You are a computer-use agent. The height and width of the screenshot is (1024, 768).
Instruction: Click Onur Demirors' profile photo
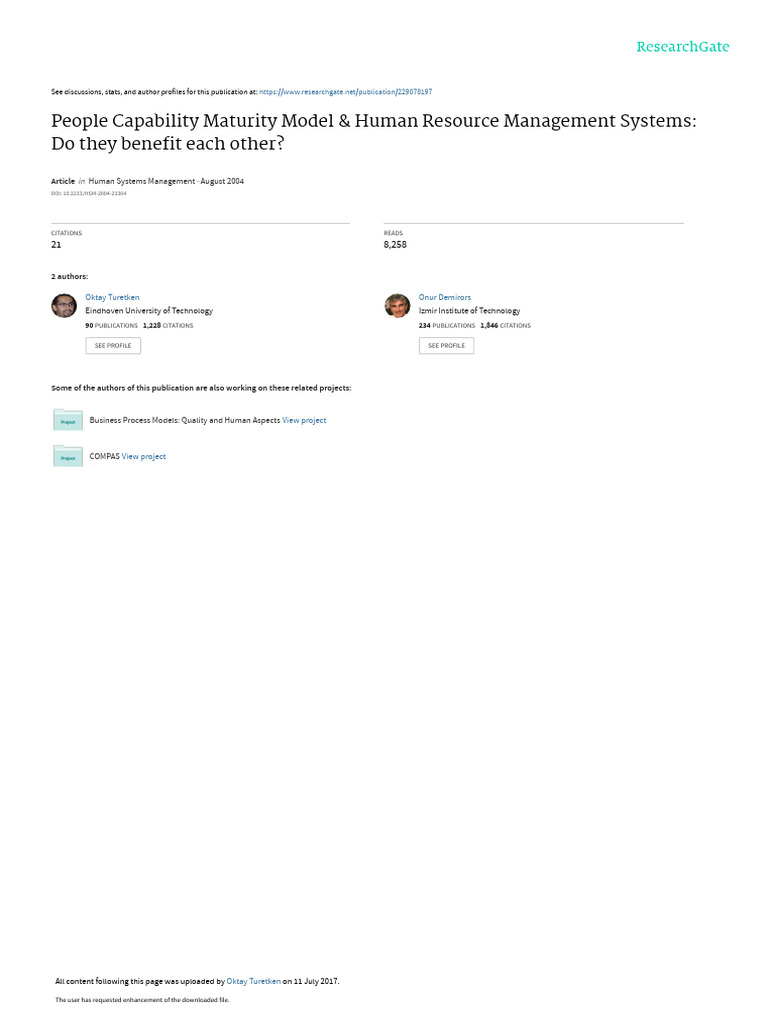(x=397, y=306)
